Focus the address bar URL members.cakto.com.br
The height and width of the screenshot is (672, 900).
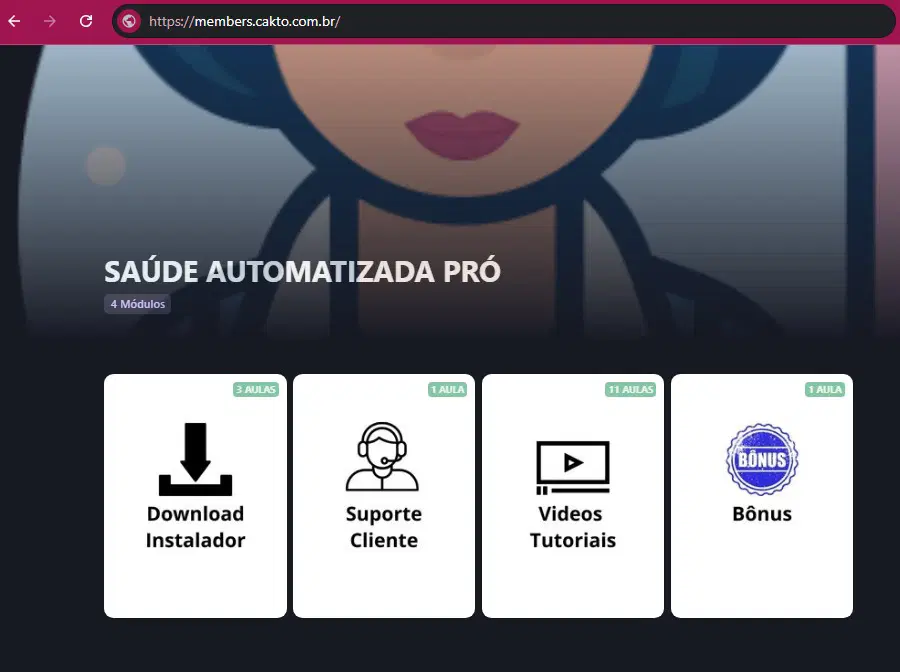505,21
